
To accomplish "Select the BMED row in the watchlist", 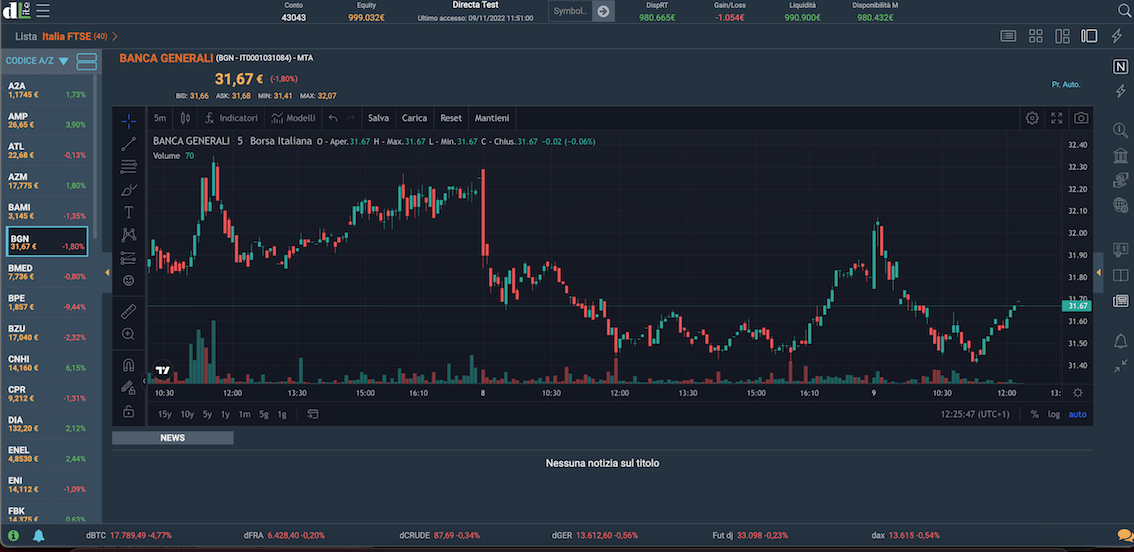I will tap(47, 272).
